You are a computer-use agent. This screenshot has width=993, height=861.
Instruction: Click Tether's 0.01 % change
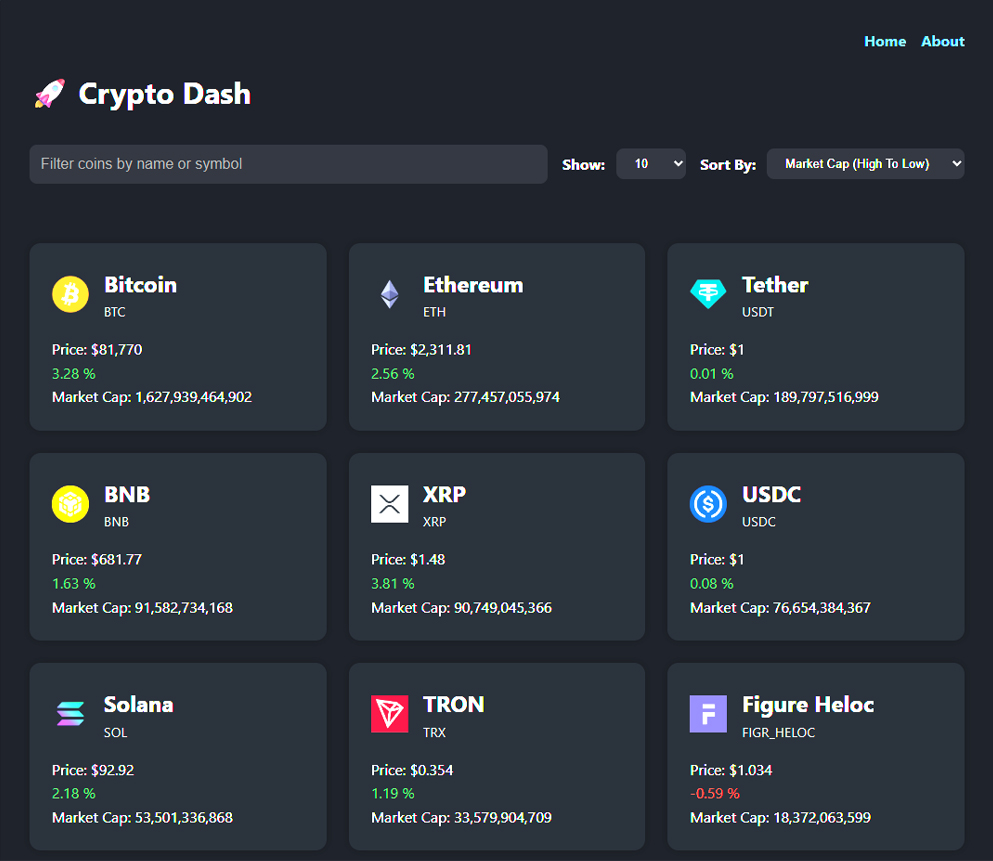pos(711,374)
